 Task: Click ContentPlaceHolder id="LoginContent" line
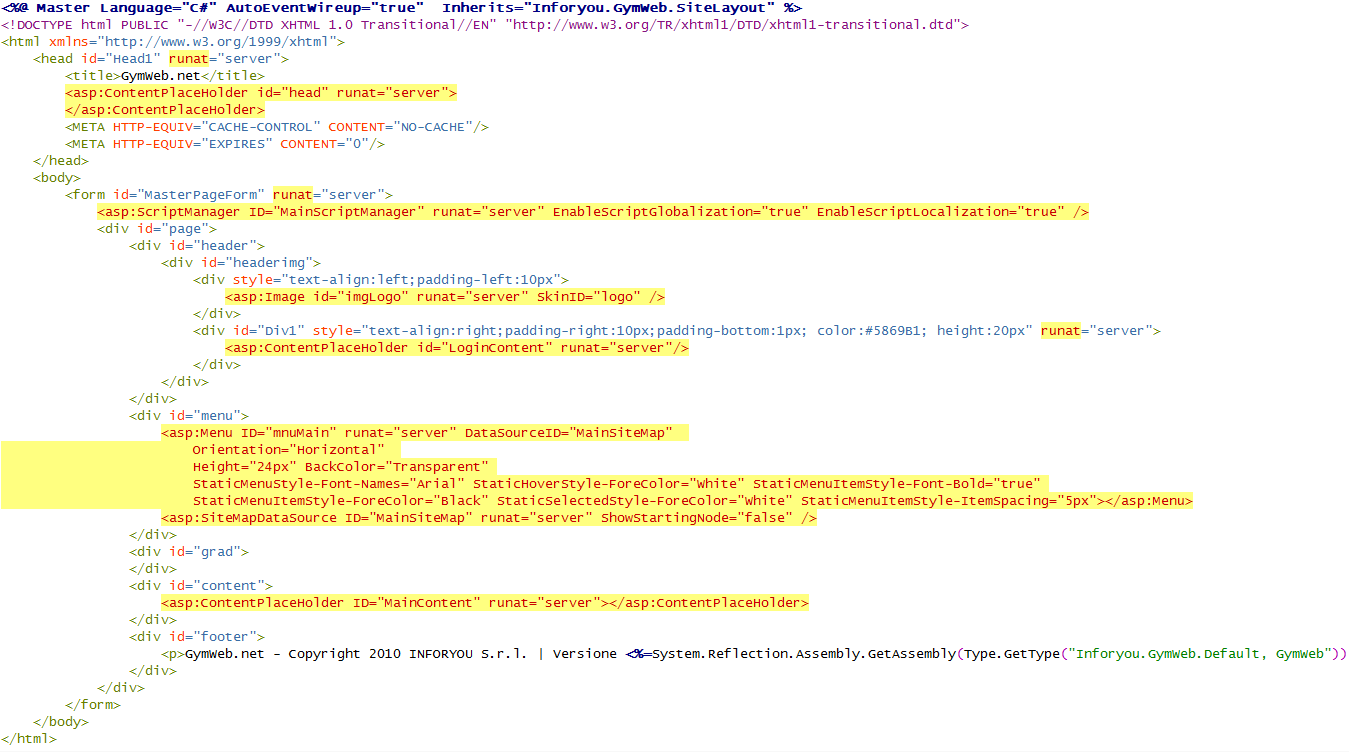(457, 347)
